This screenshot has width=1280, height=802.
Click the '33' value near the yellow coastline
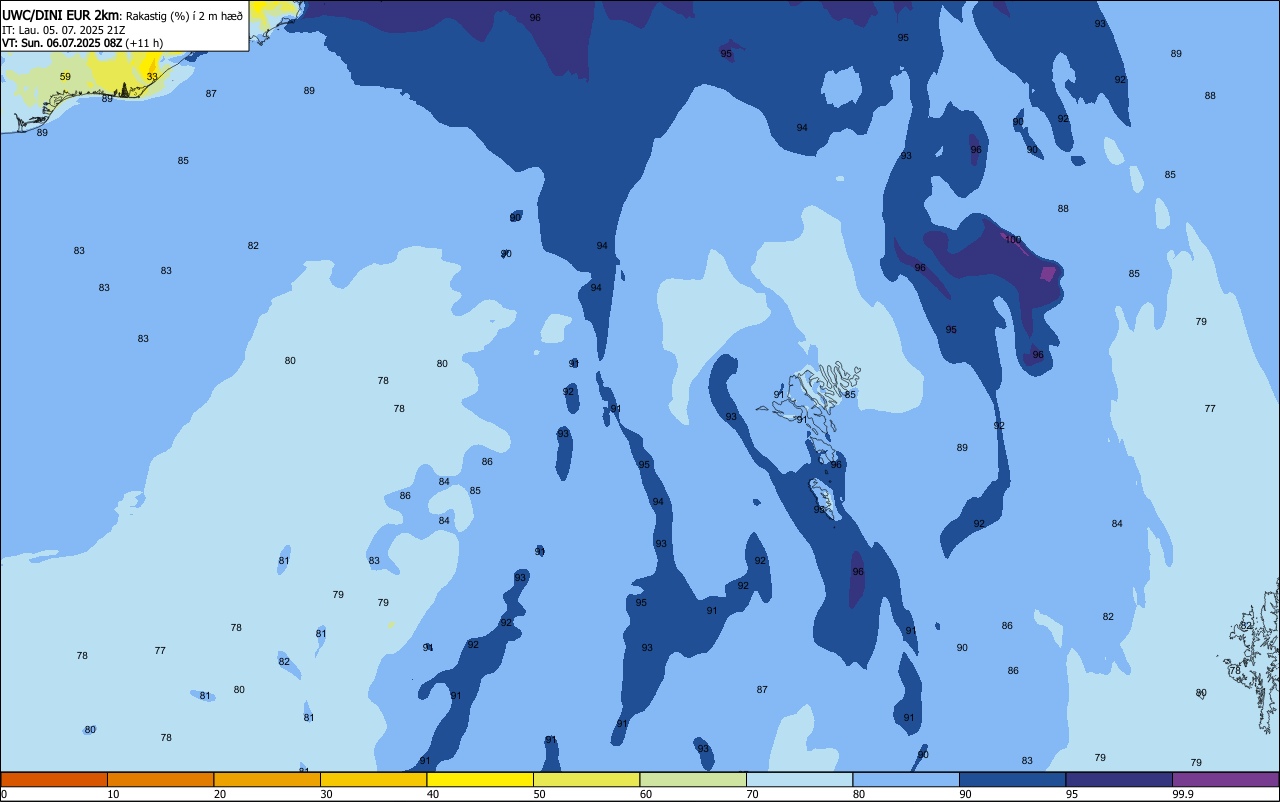tap(152, 77)
